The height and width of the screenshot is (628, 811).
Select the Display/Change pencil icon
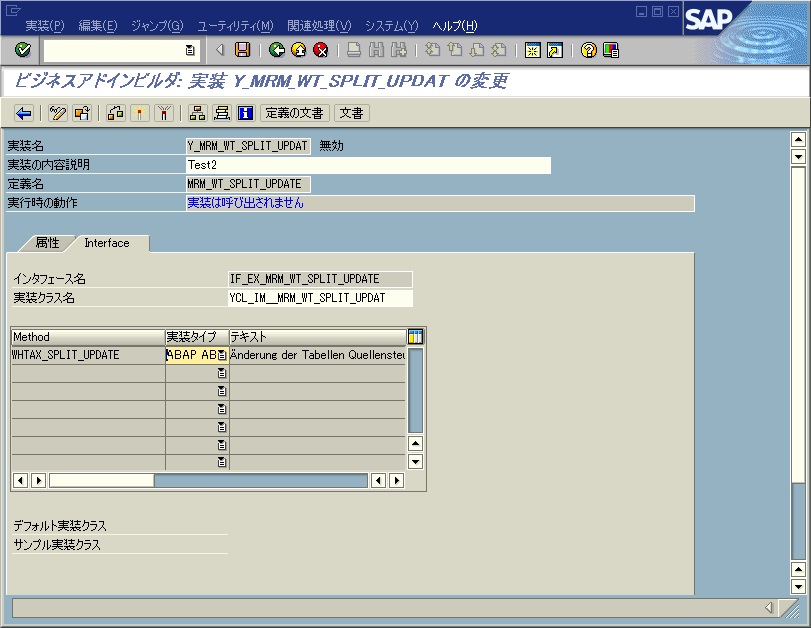(57, 113)
